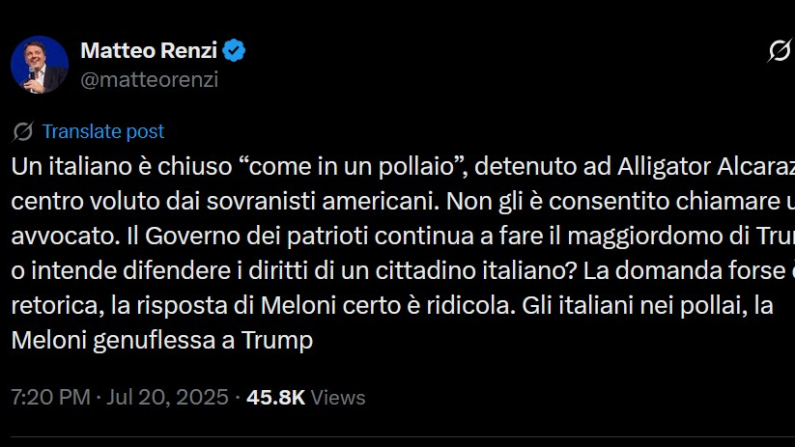Click the translate icon beside Translate post
The width and height of the screenshot is (795, 447).
22,132
